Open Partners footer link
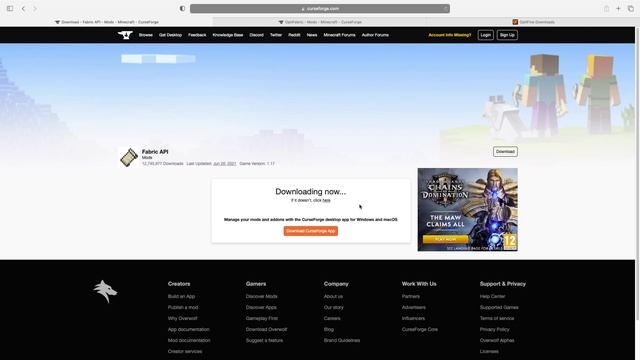 [411, 296]
